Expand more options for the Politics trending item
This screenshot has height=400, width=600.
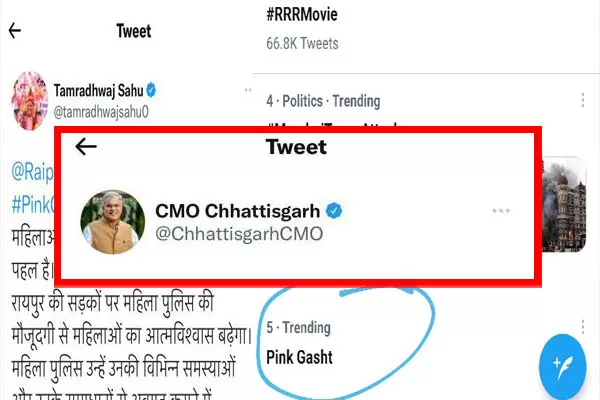(583, 101)
